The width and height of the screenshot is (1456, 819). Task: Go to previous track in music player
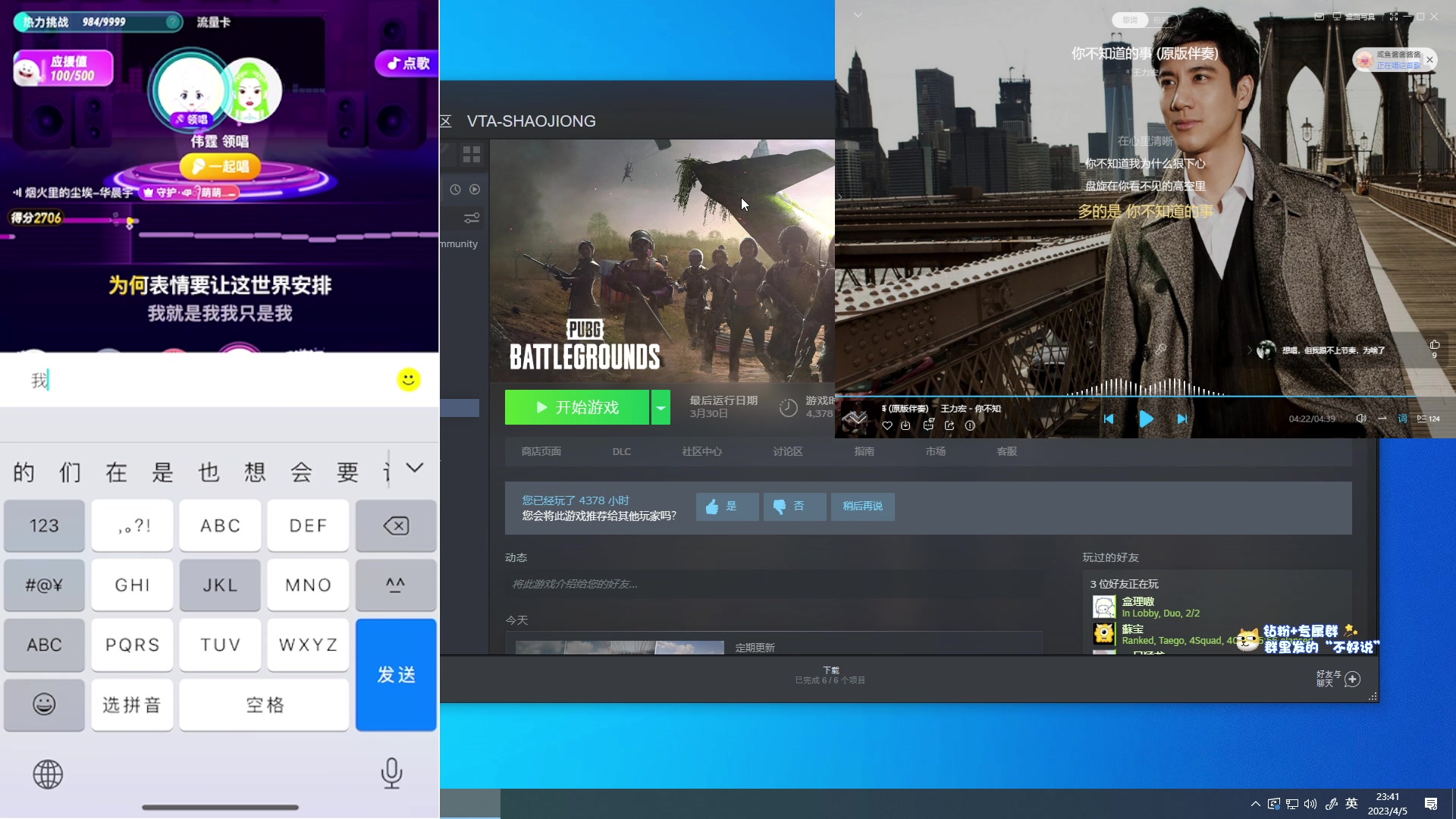[1109, 419]
